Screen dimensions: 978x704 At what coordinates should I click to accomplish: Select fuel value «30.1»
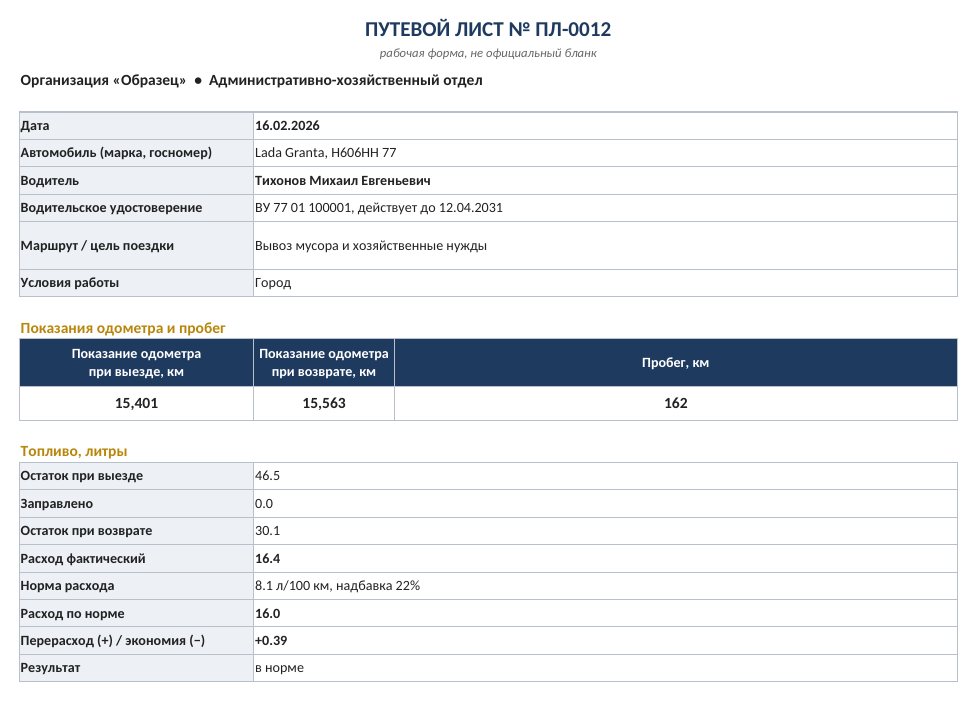coord(267,531)
